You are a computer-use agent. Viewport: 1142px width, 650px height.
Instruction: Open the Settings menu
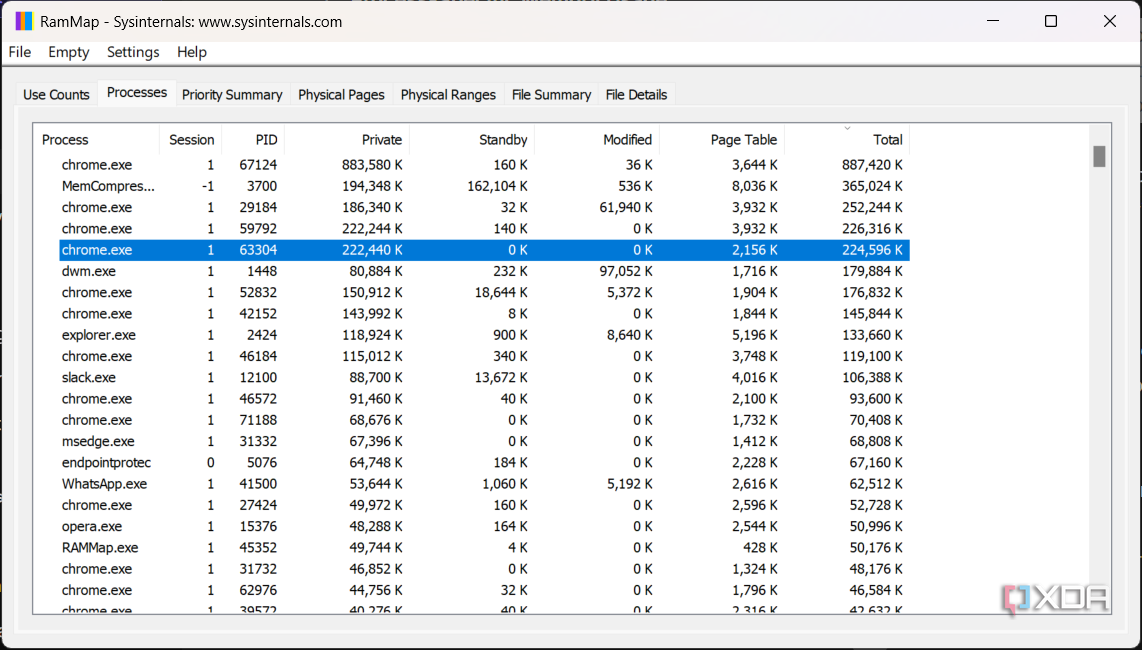133,52
